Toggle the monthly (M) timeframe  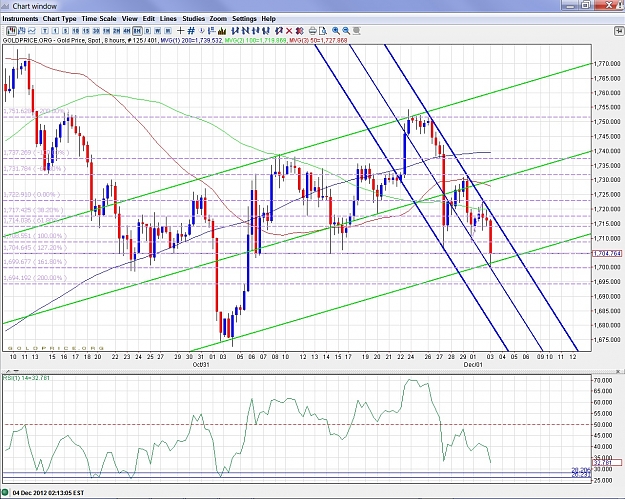click(x=168, y=31)
